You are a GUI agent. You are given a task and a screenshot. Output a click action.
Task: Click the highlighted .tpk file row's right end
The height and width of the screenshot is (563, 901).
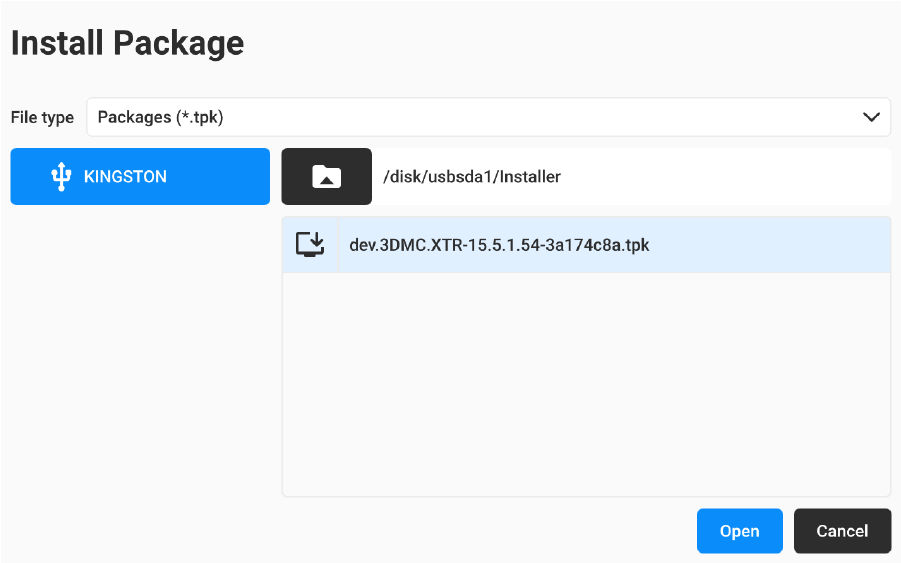[840, 245]
